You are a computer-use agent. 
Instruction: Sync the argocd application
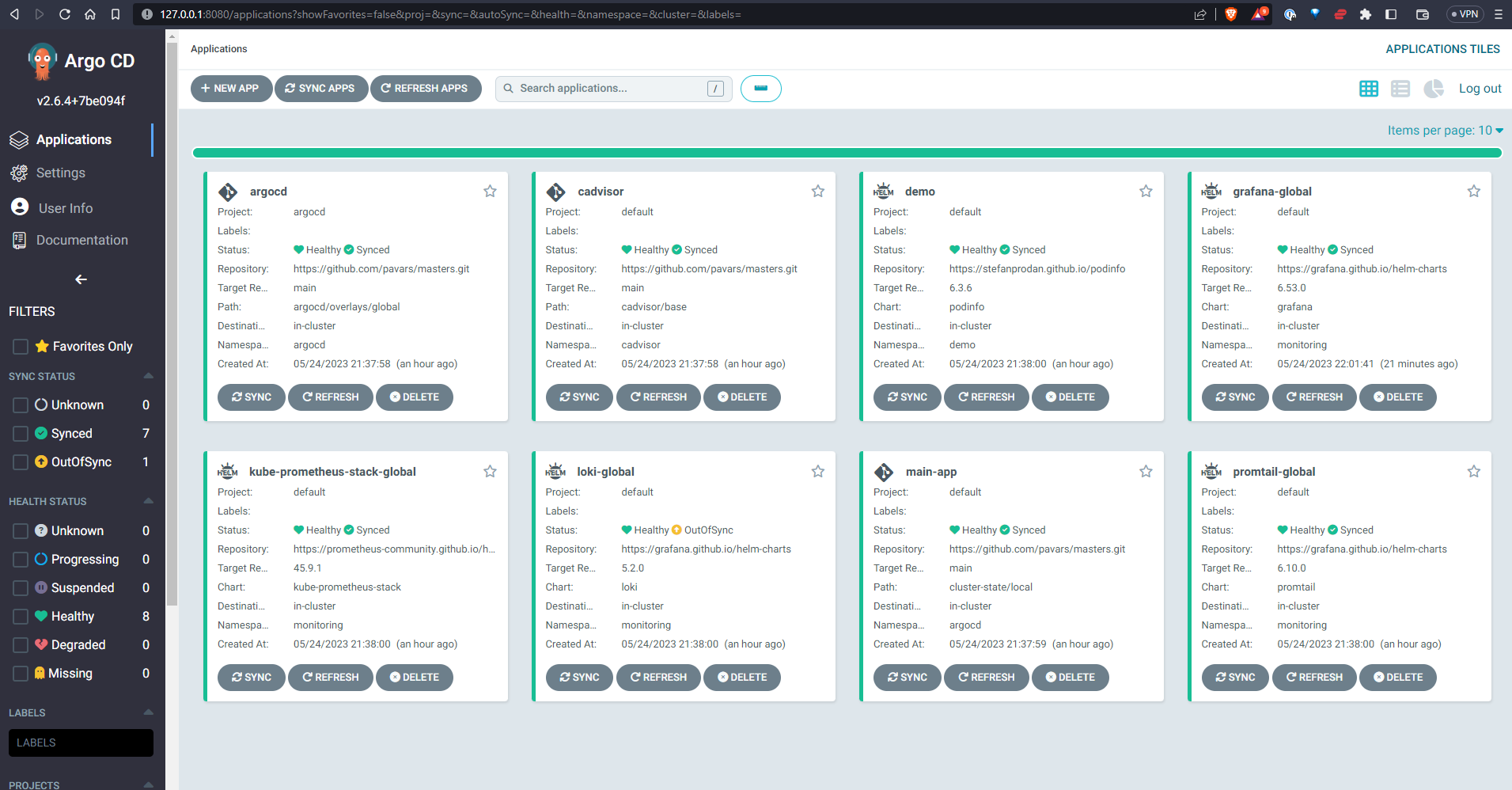(x=252, y=397)
